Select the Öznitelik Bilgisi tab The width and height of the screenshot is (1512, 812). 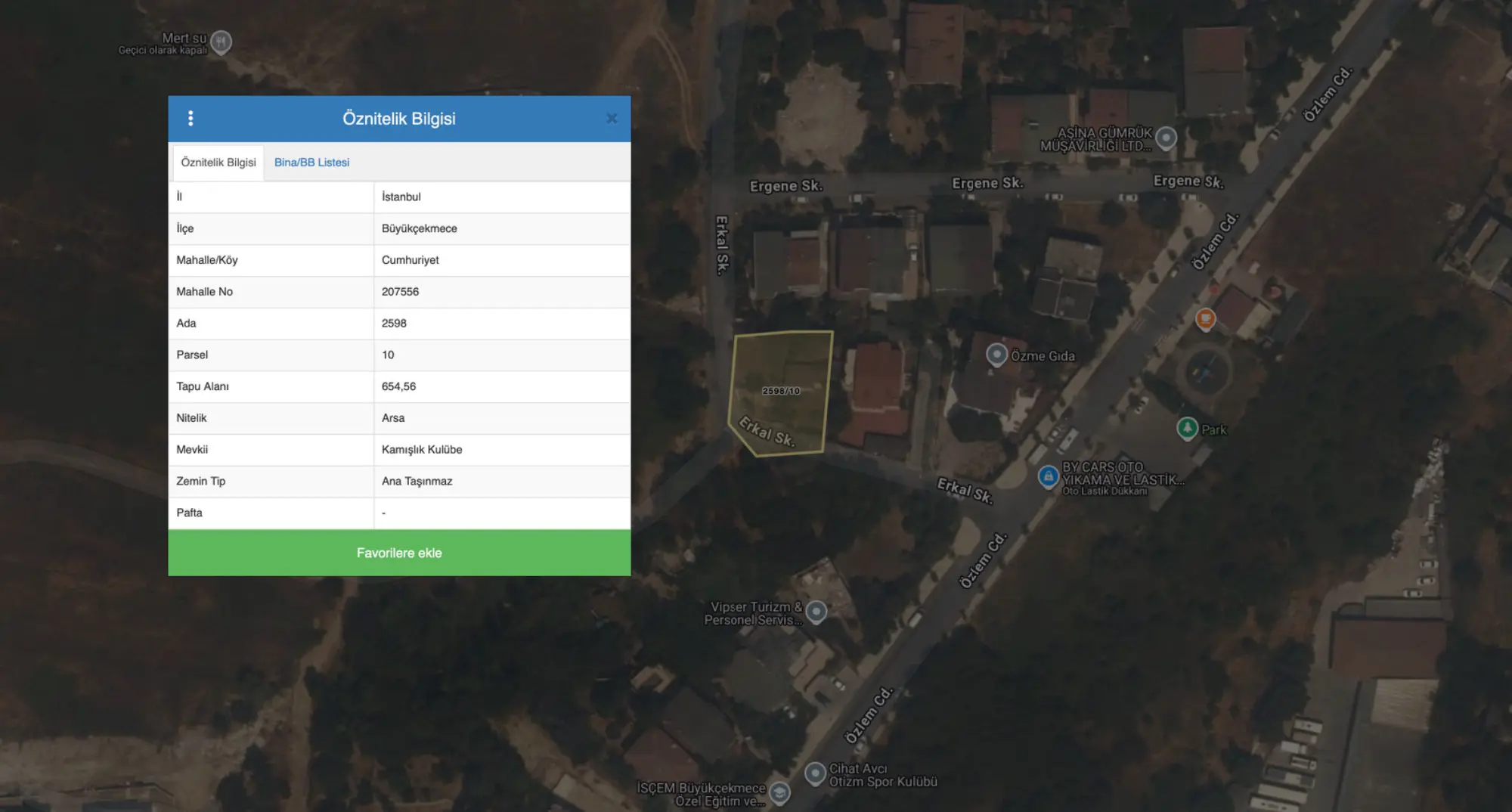[218, 163]
